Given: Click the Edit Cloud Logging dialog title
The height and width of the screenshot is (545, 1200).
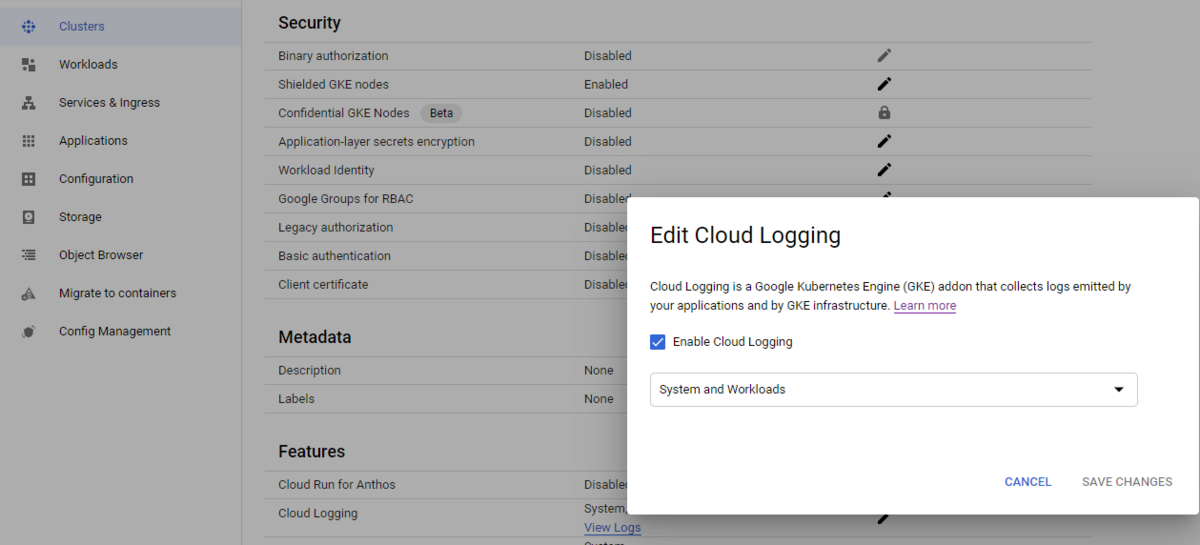Looking at the screenshot, I should (745, 236).
